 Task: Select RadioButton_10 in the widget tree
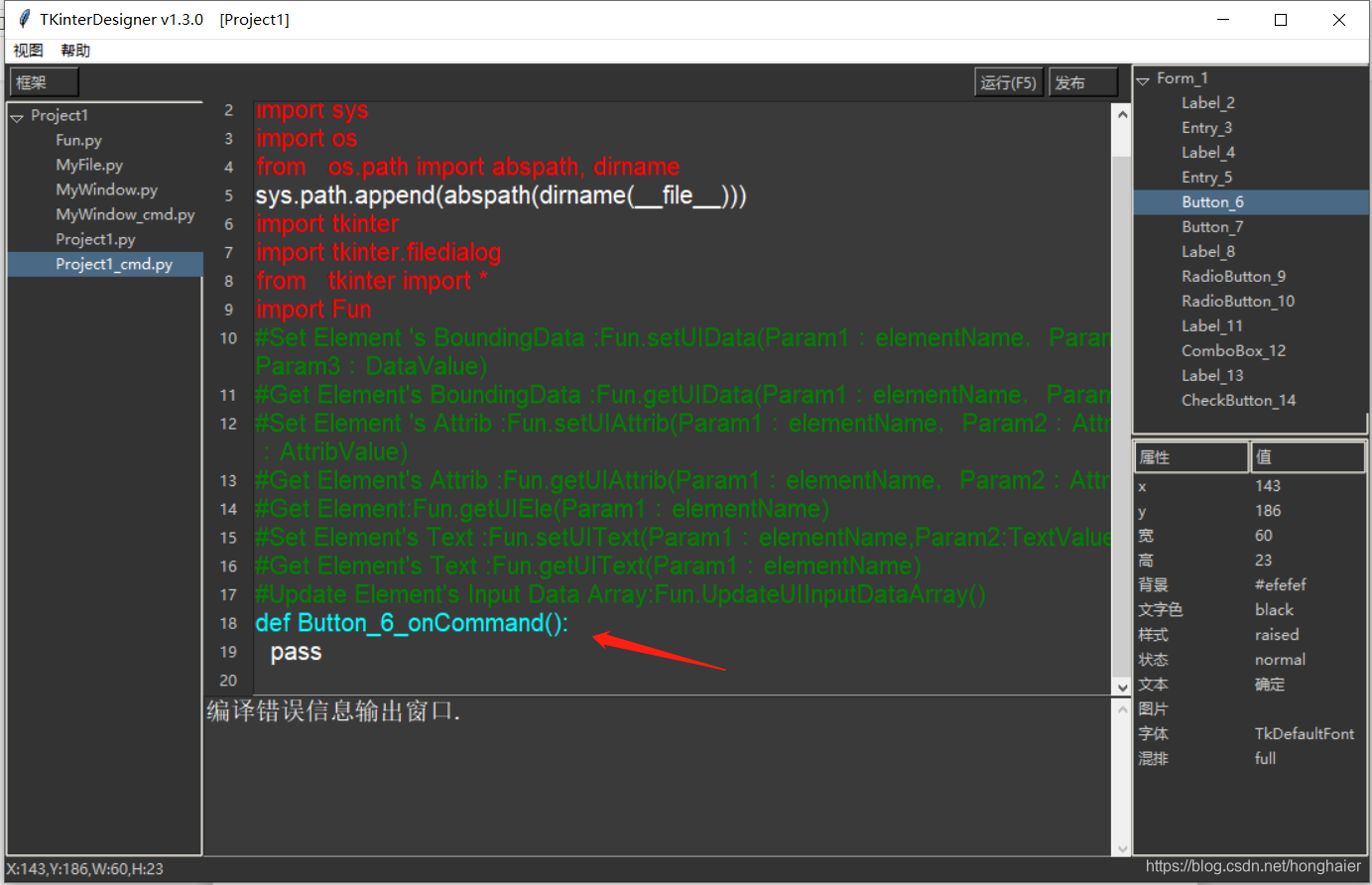tap(1238, 301)
